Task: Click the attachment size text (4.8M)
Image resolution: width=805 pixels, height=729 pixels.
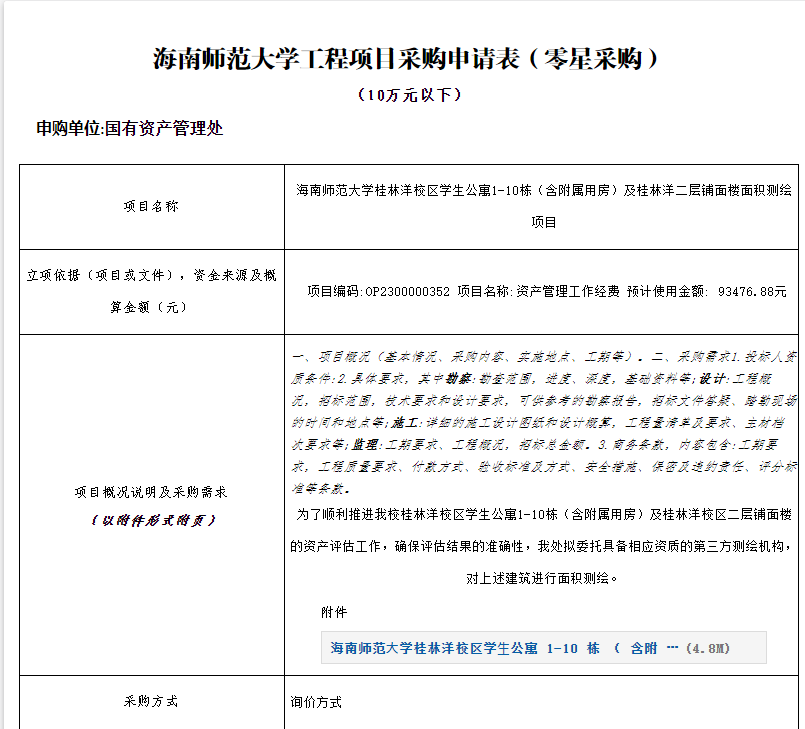Action: [707, 648]
